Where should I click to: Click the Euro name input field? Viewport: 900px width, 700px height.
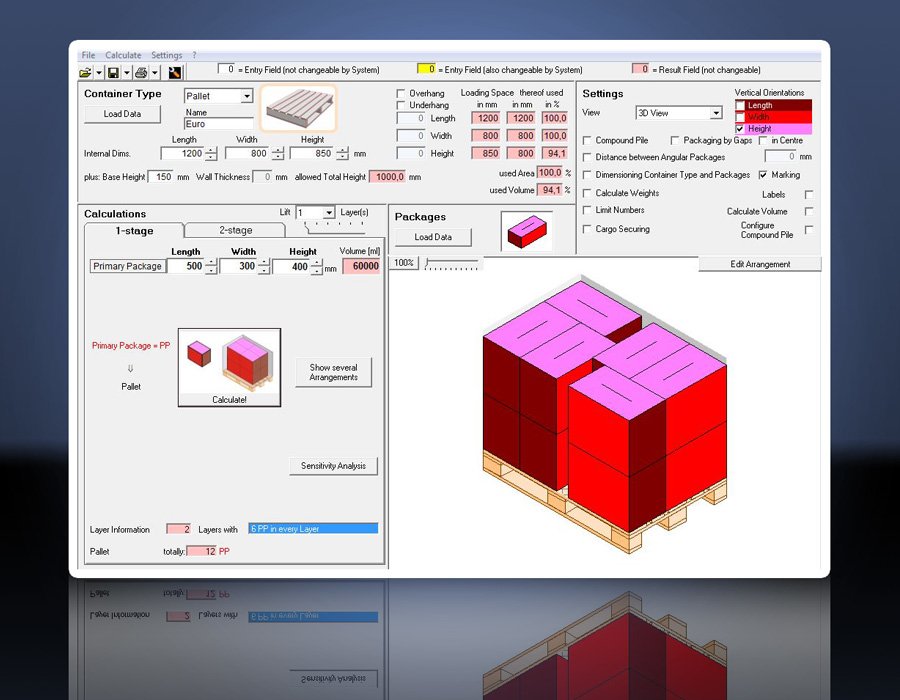pos(219,124)
